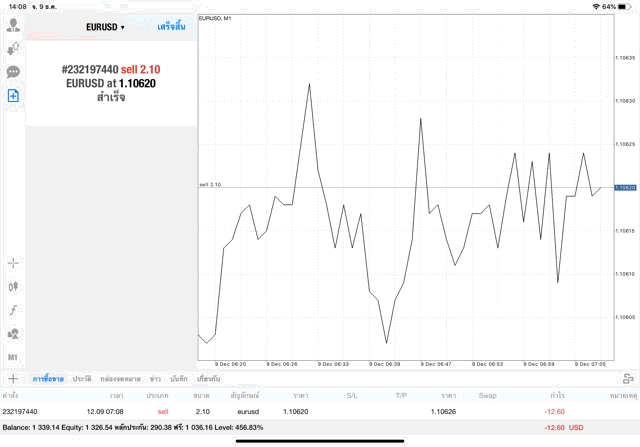Sort positions by กำไร (Profit) column header
The width and height of the screenshot is (640, 447).
coord(557,396)
